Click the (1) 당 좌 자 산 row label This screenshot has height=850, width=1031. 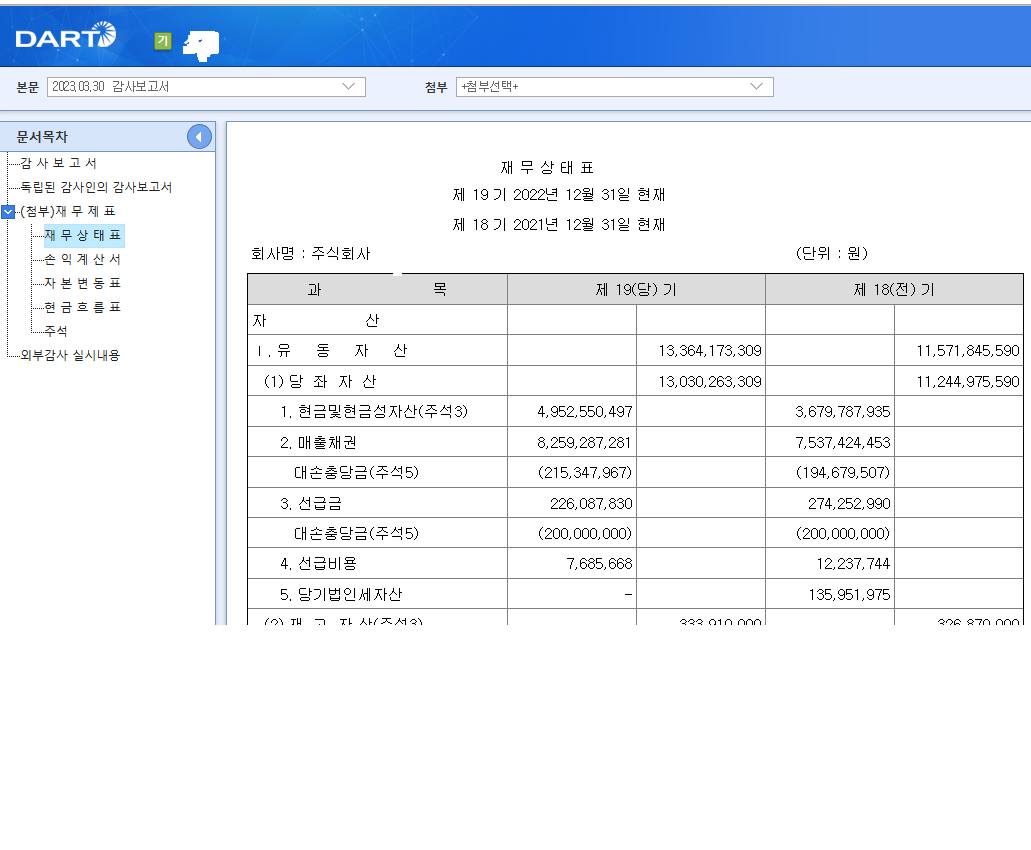click(320, 381)
